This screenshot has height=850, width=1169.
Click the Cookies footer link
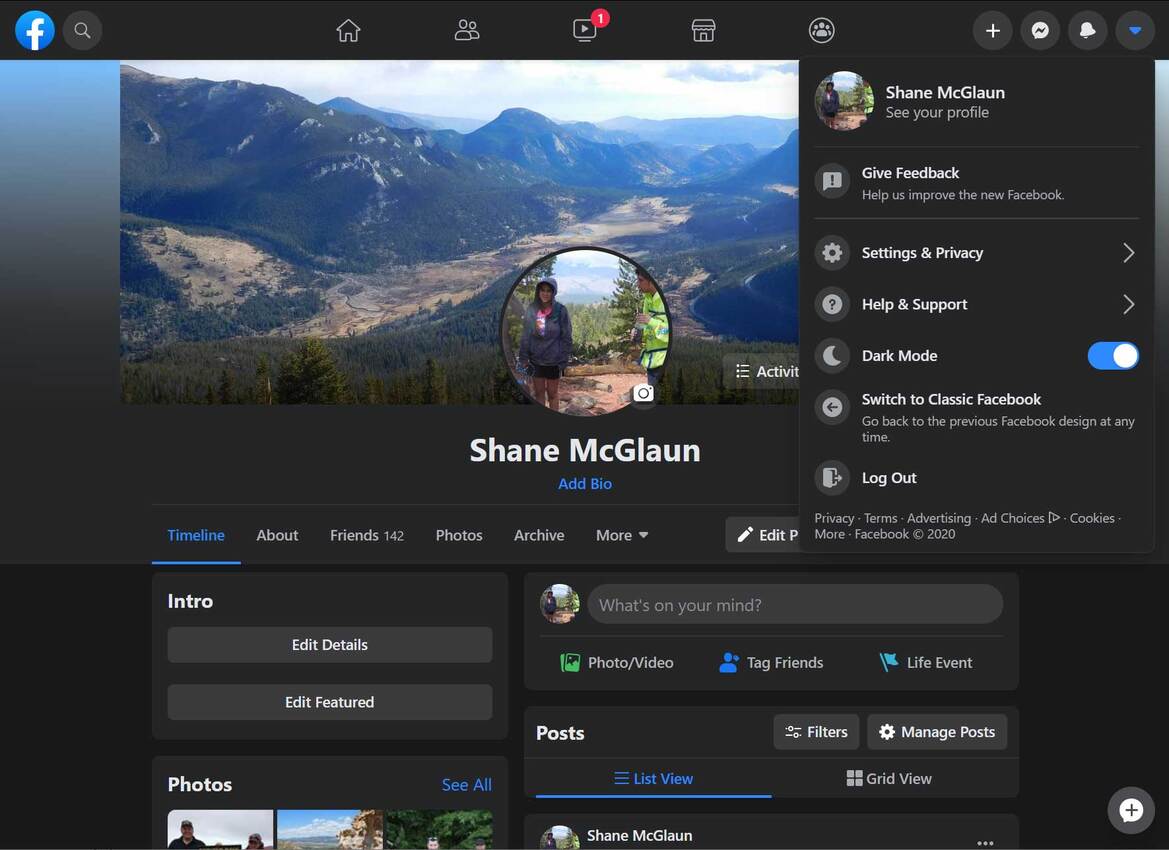point(1092,518)
